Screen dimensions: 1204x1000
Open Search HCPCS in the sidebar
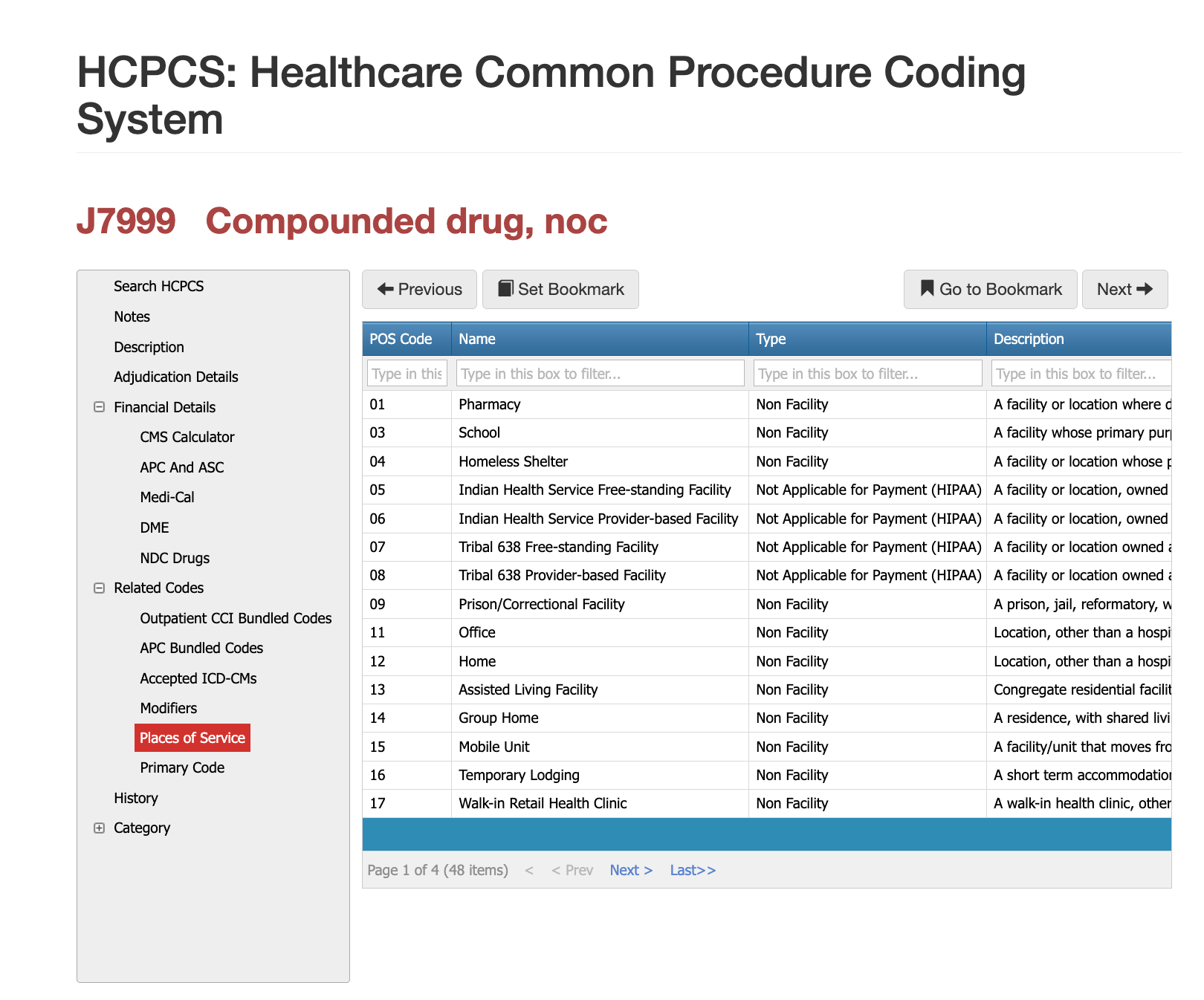pos(158,286)
